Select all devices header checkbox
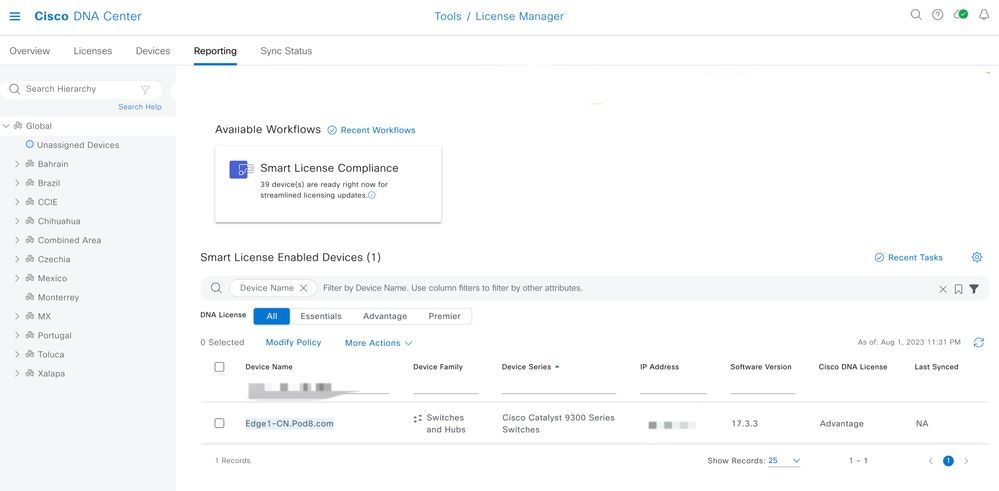This screenshot has height=491, width=999. [x=219, y=367]
